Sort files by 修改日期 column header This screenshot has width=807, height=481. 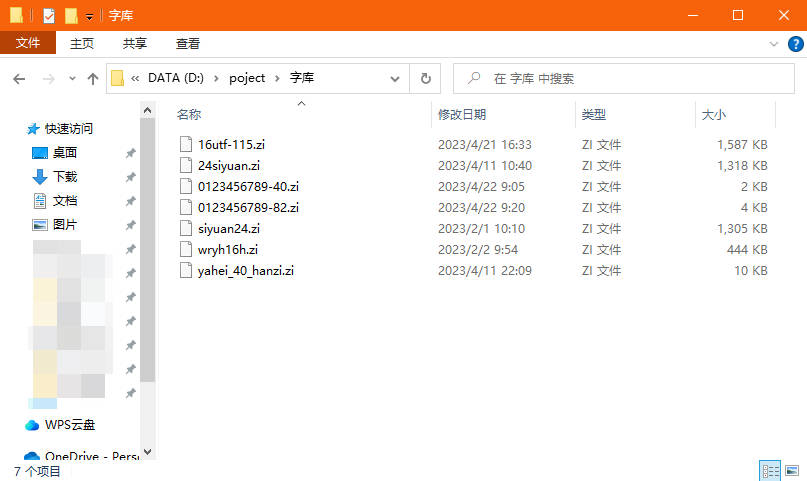[x=462, y=115]
